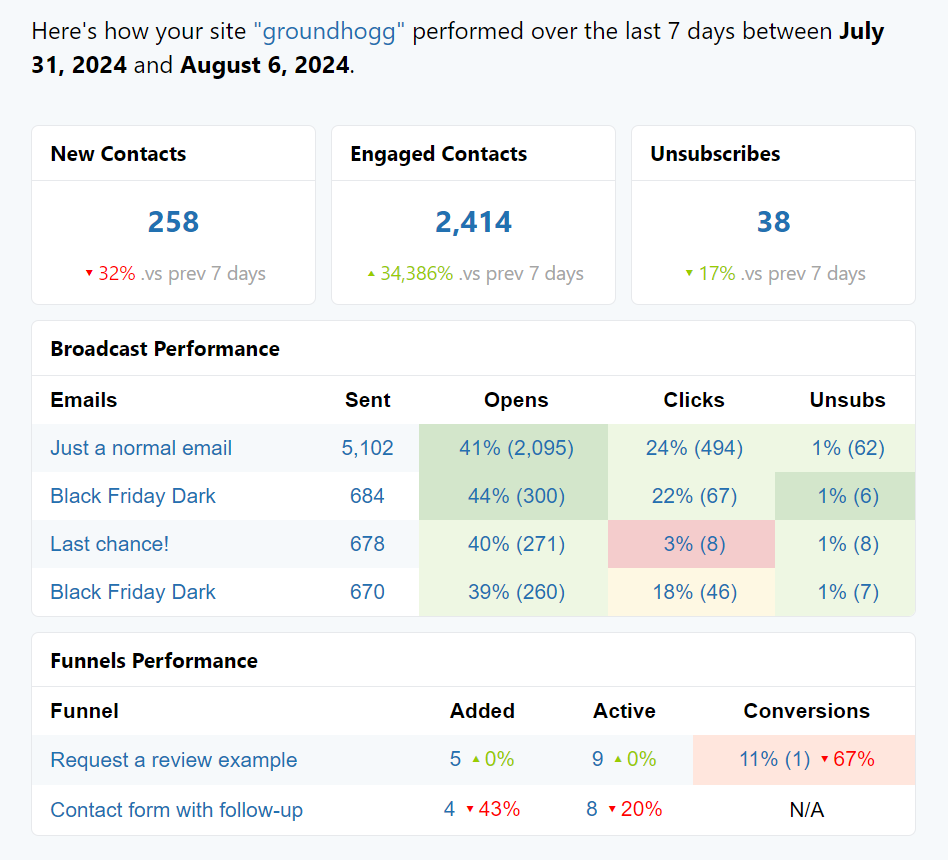Open the Black Friday Dark broadcast with 670 sent
The image size is (948, 860).
pyautogui.click(x=133, y=591)
